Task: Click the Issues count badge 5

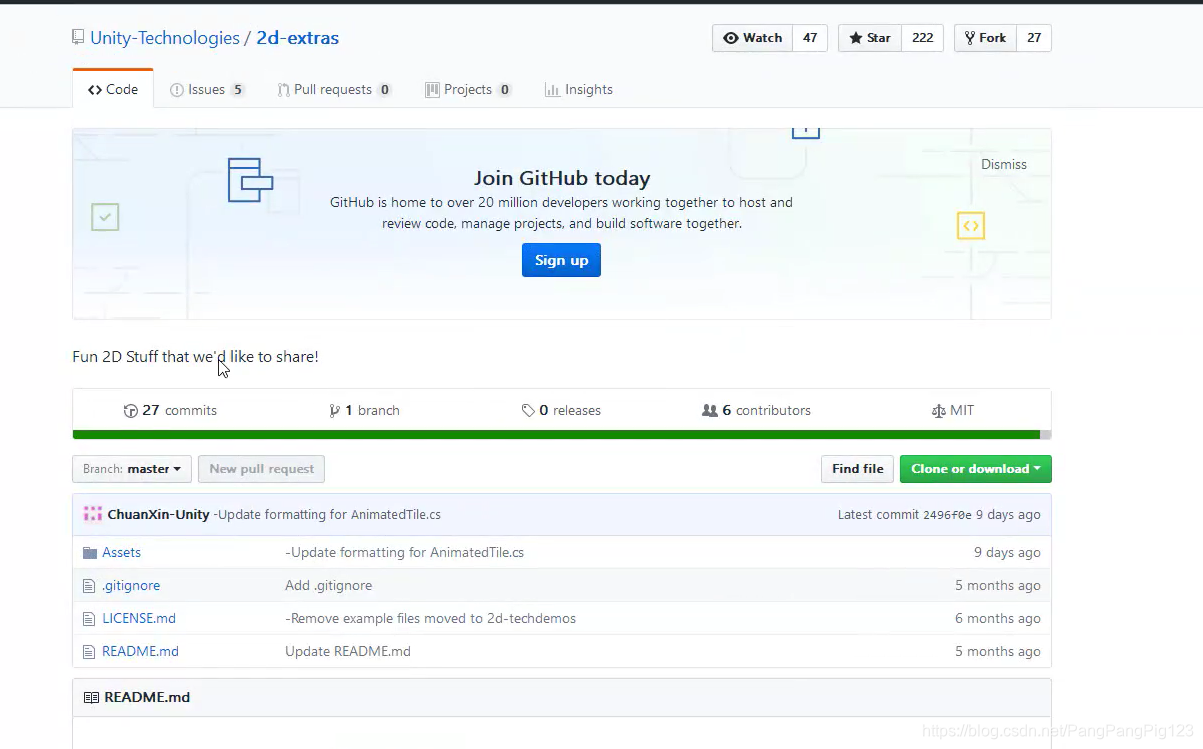Action: click(237, 90)
